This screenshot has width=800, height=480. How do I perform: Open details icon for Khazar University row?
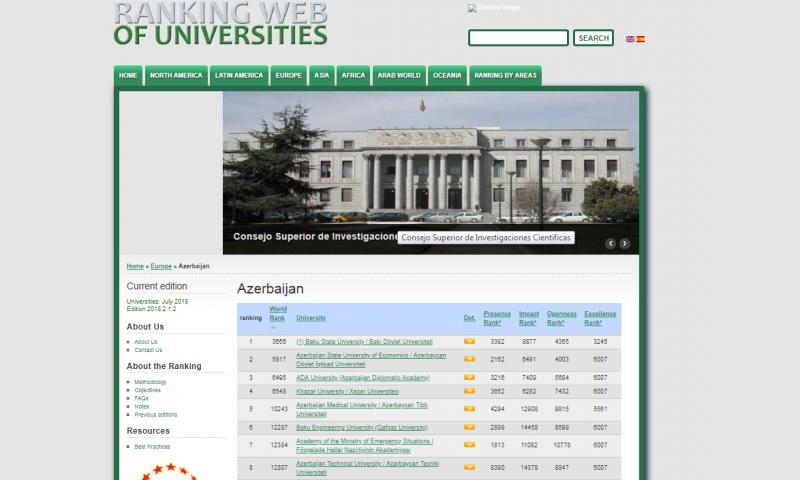tap(469, 391)
